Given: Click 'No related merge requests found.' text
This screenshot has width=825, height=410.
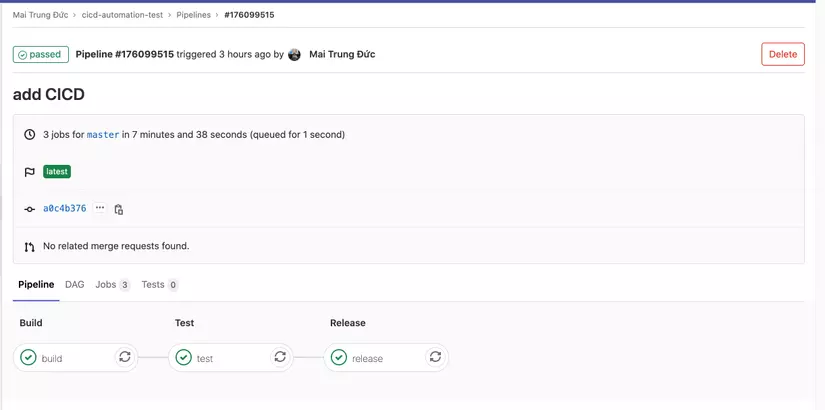Looking at the screenshot, I should (116, 246).
